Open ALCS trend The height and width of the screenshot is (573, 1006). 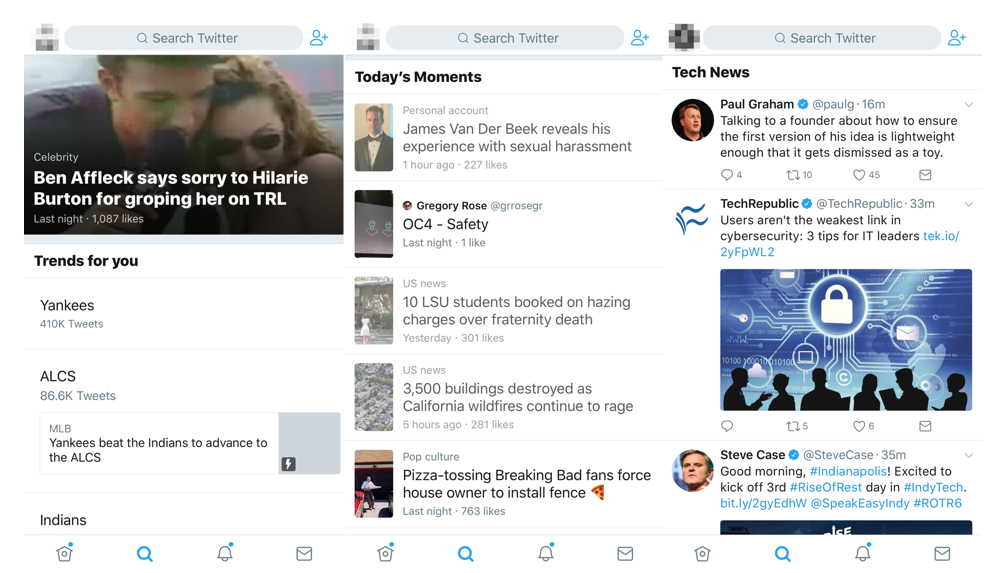(x=183, y=385)
